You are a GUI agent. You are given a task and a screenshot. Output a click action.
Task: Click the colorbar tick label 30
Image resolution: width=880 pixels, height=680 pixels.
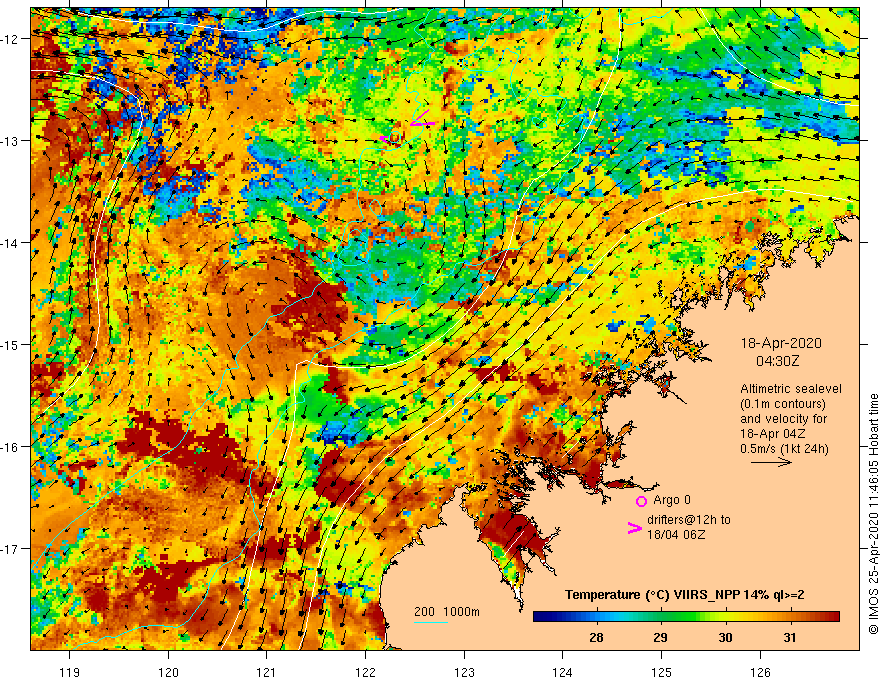[726, 637]
